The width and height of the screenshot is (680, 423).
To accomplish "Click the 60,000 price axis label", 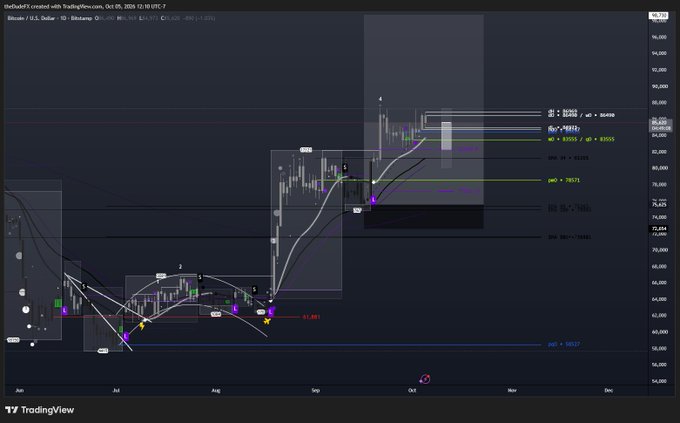I will pyautogui.click(x=659, y=332).
